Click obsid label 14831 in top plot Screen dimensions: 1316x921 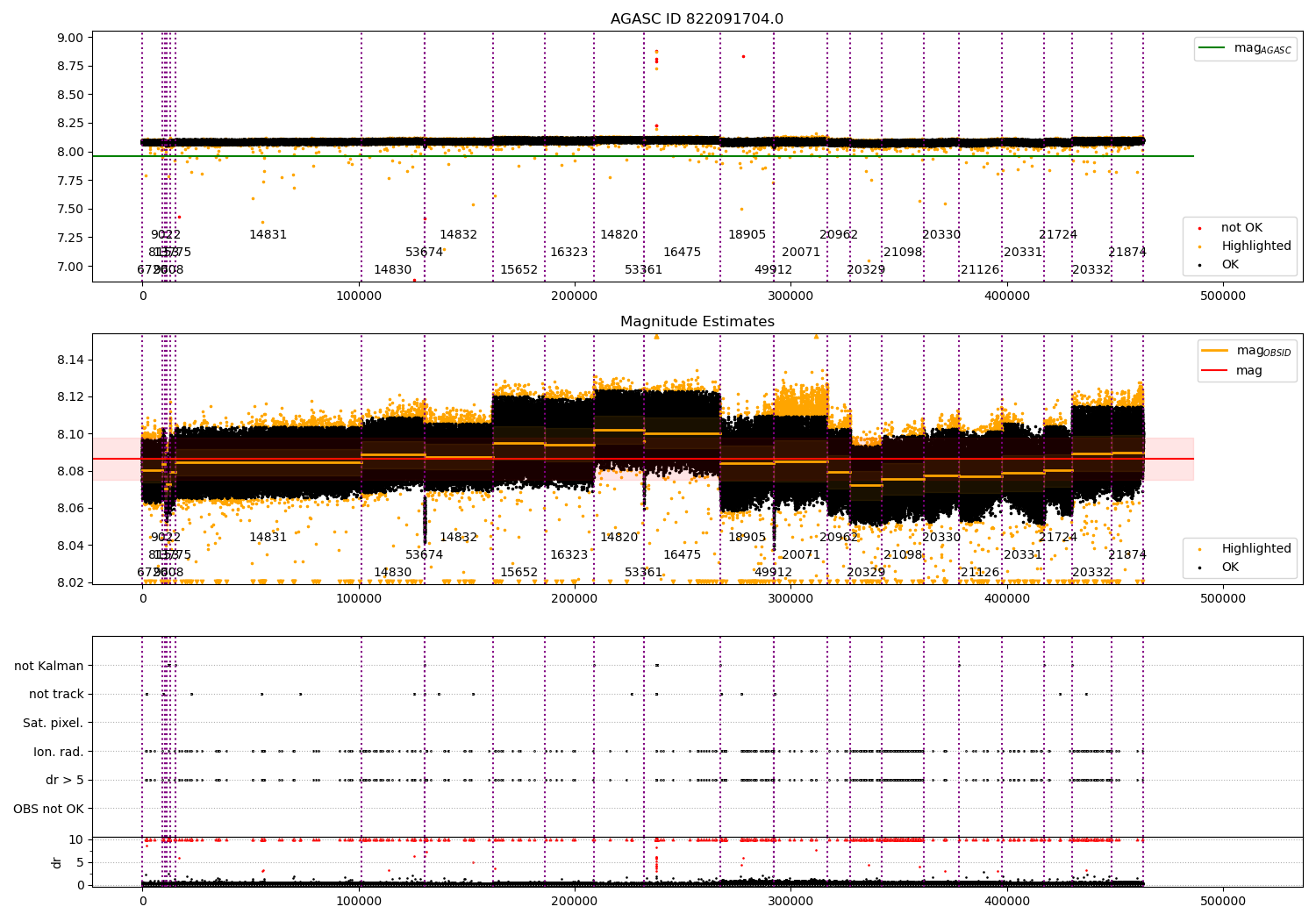point(268,235)
